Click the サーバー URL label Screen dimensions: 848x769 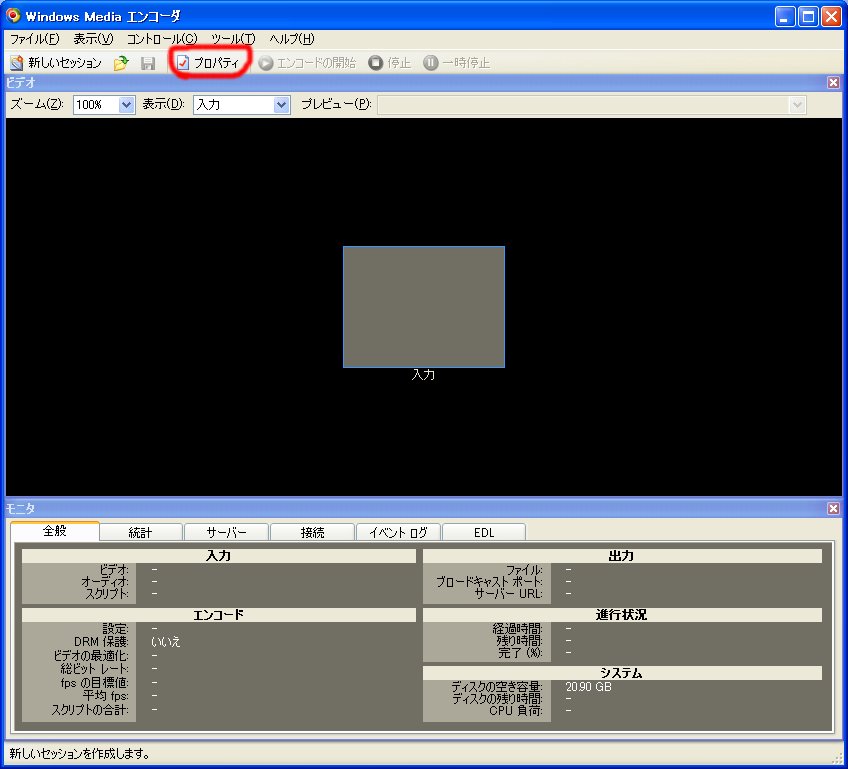coord(508,594)
